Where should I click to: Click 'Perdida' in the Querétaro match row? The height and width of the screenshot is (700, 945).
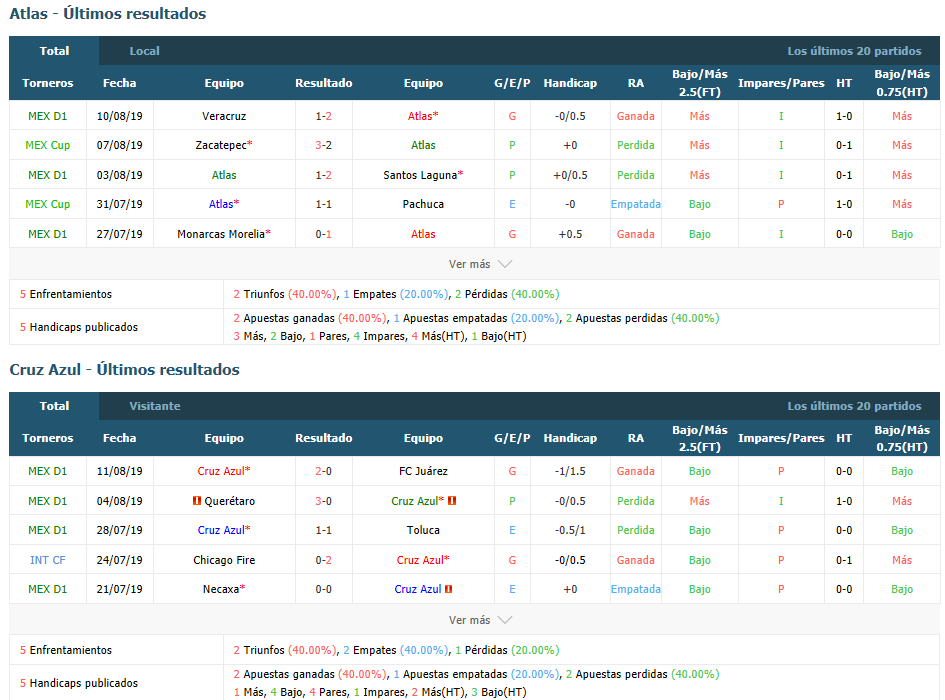coord(636,501)
